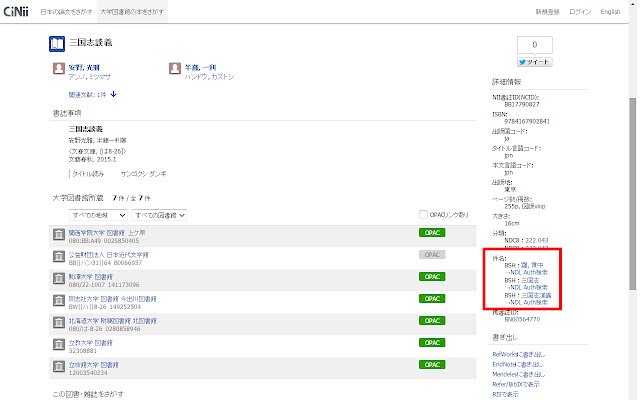Open OPAC for 北海道大学 北図書館
This screenshot has height=400, width=640.
tap(432, 321)
